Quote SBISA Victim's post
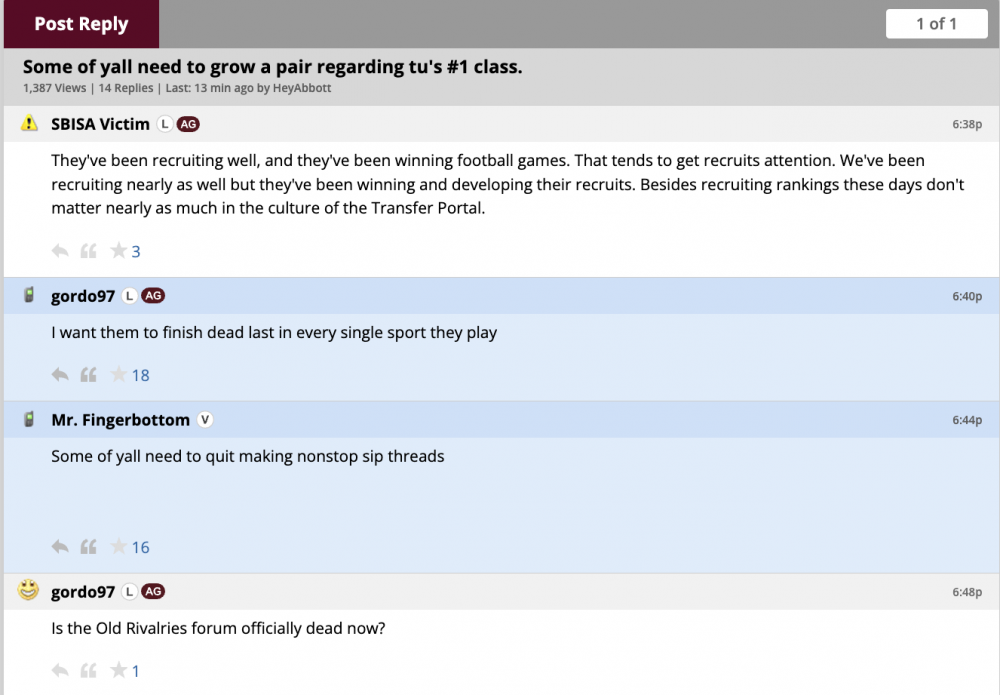1000x695 pixels. click(x=89, y=251)
